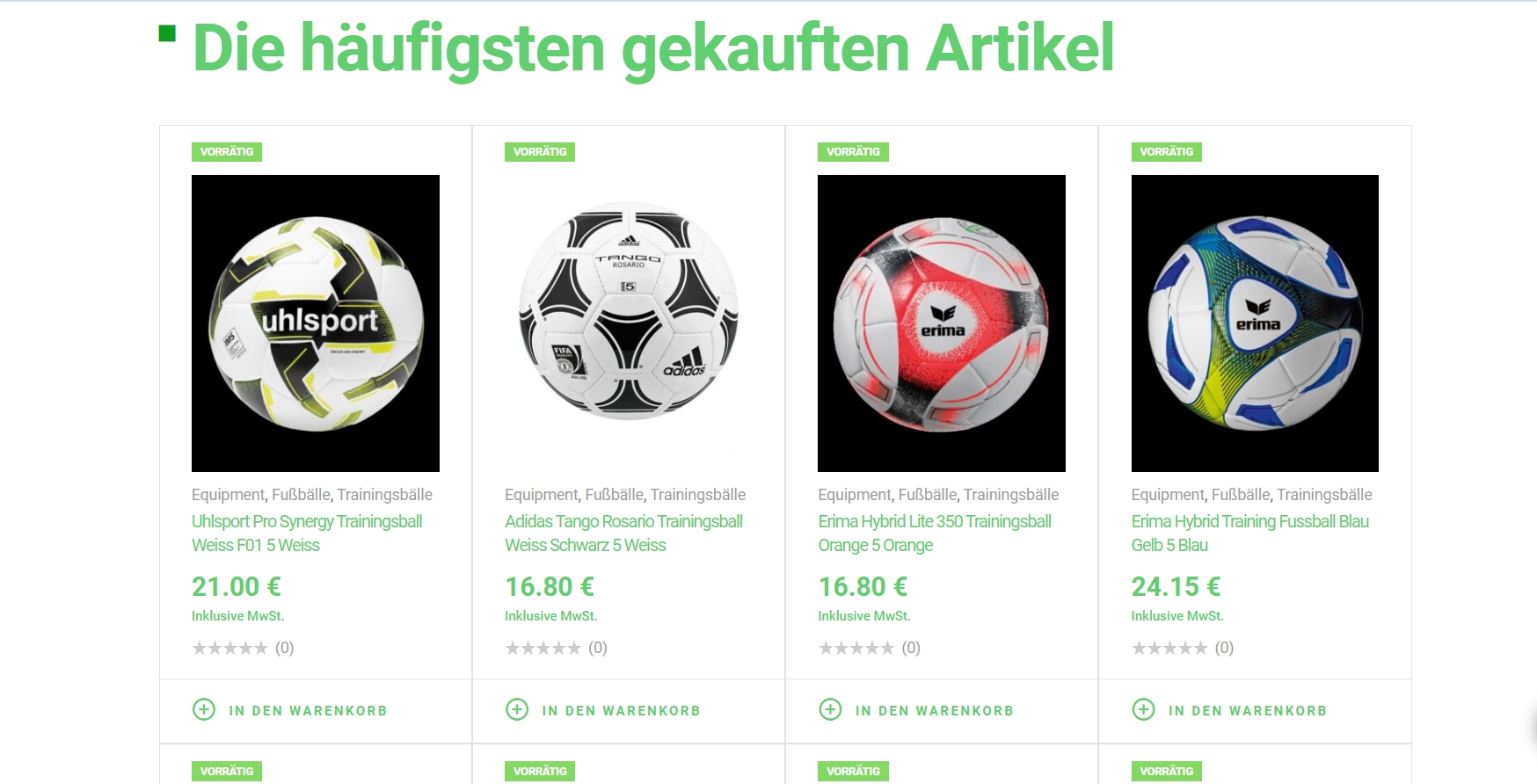Screen dimensions: 1537x784
Task: Open Erima Hybrid Lite 350 Trainingsball link
Action: pyautogui.click(x=935, y=533)
